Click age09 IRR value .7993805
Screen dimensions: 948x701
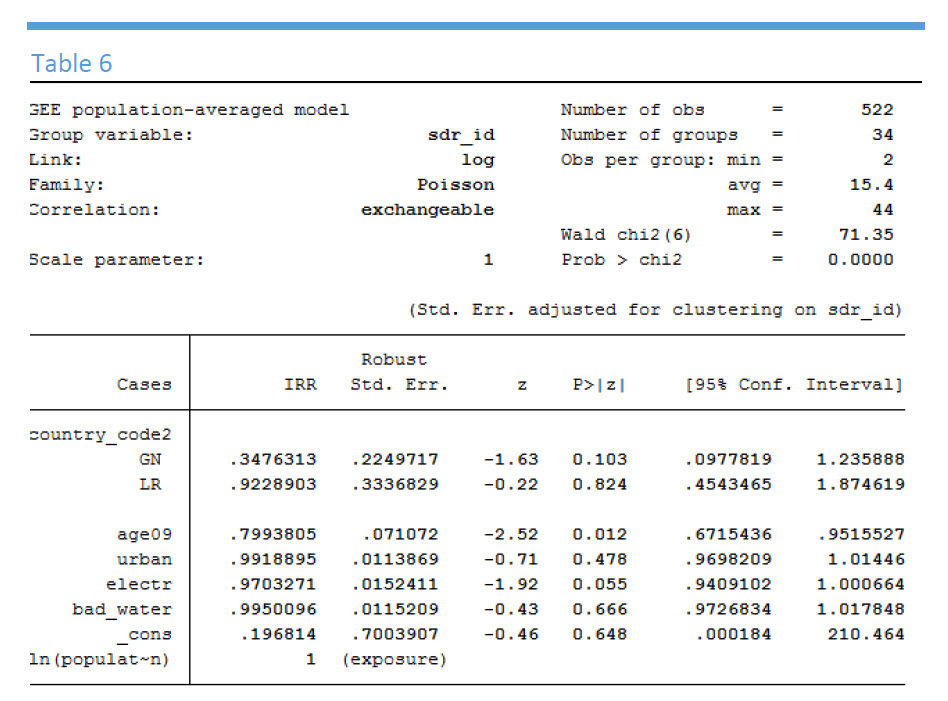click(x=273, y=535)
